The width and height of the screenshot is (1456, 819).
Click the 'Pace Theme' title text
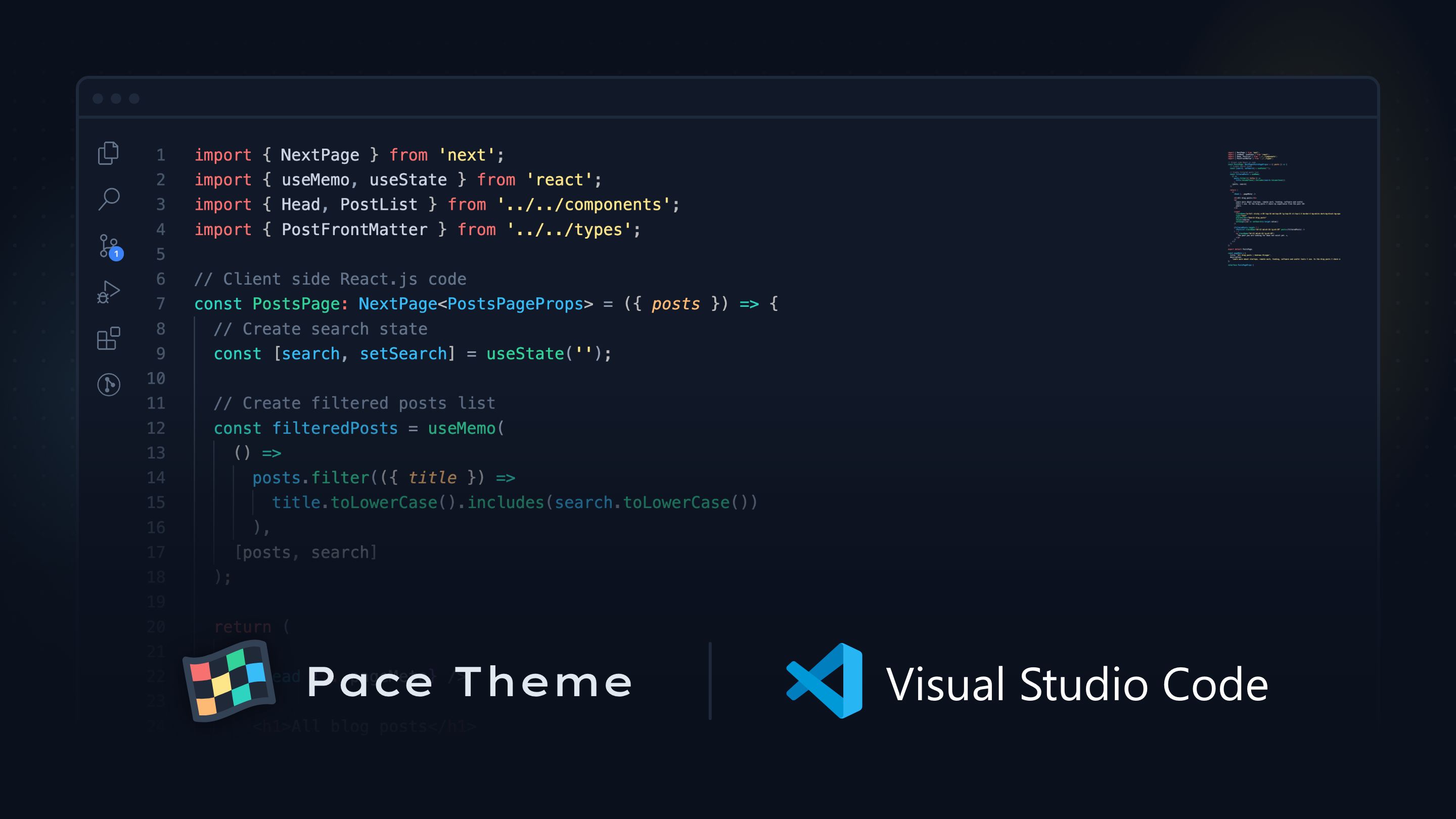coord(469,681)
